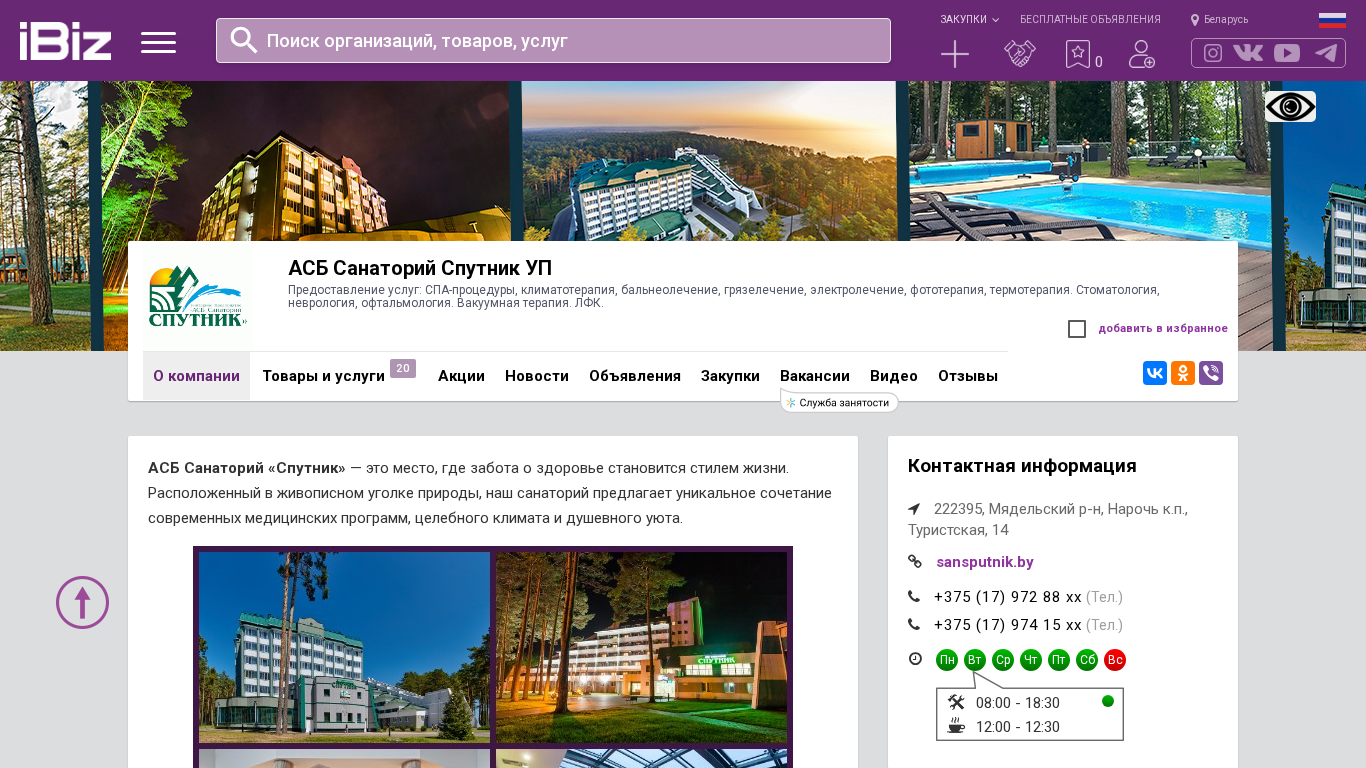The image size is (1366, 768).
Task: Switch to the Акции tab
Action: coord(461,376)
